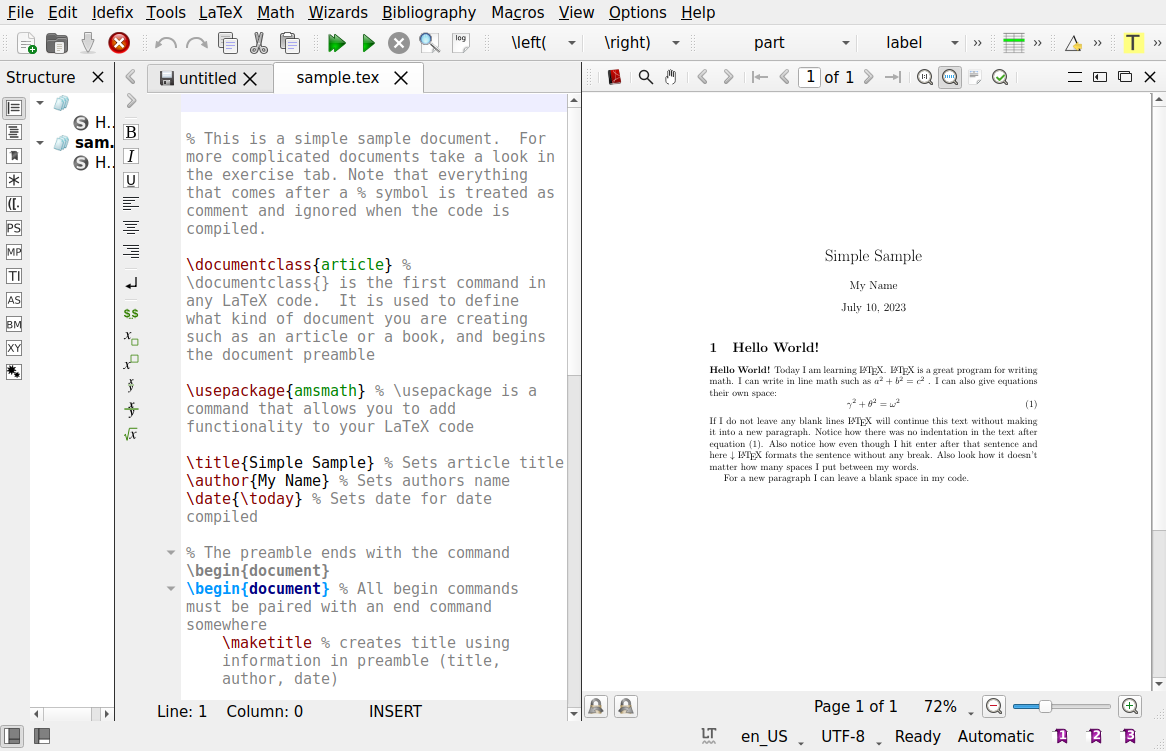View the log file with the log icon
This screenshot has height=751, width=1166.
point(460,43)
